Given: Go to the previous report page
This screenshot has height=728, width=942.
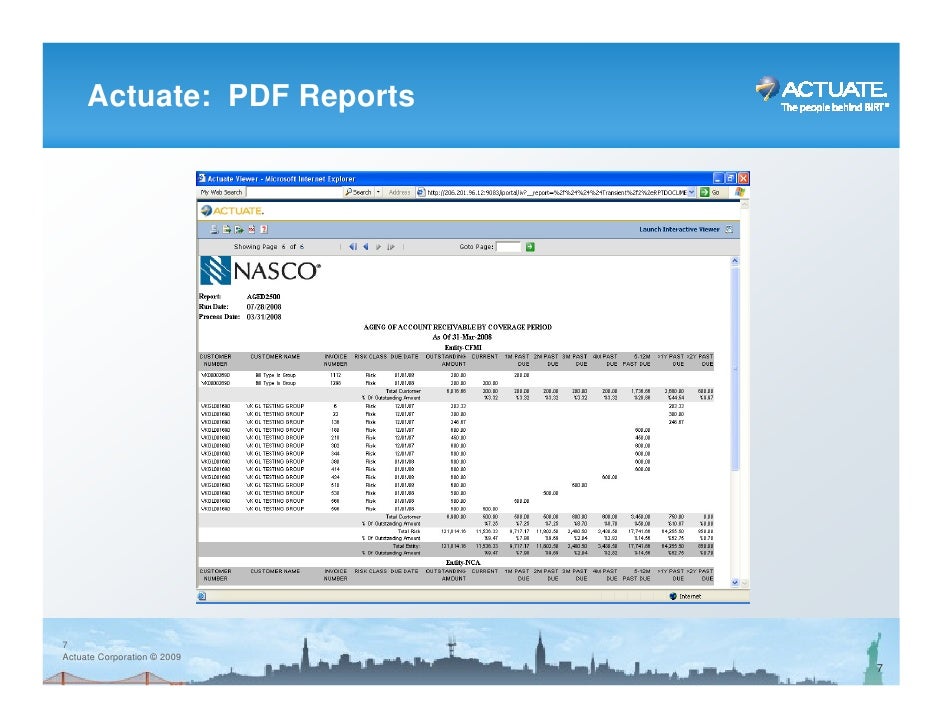Looking at the screenshot, I should point(365,247).
